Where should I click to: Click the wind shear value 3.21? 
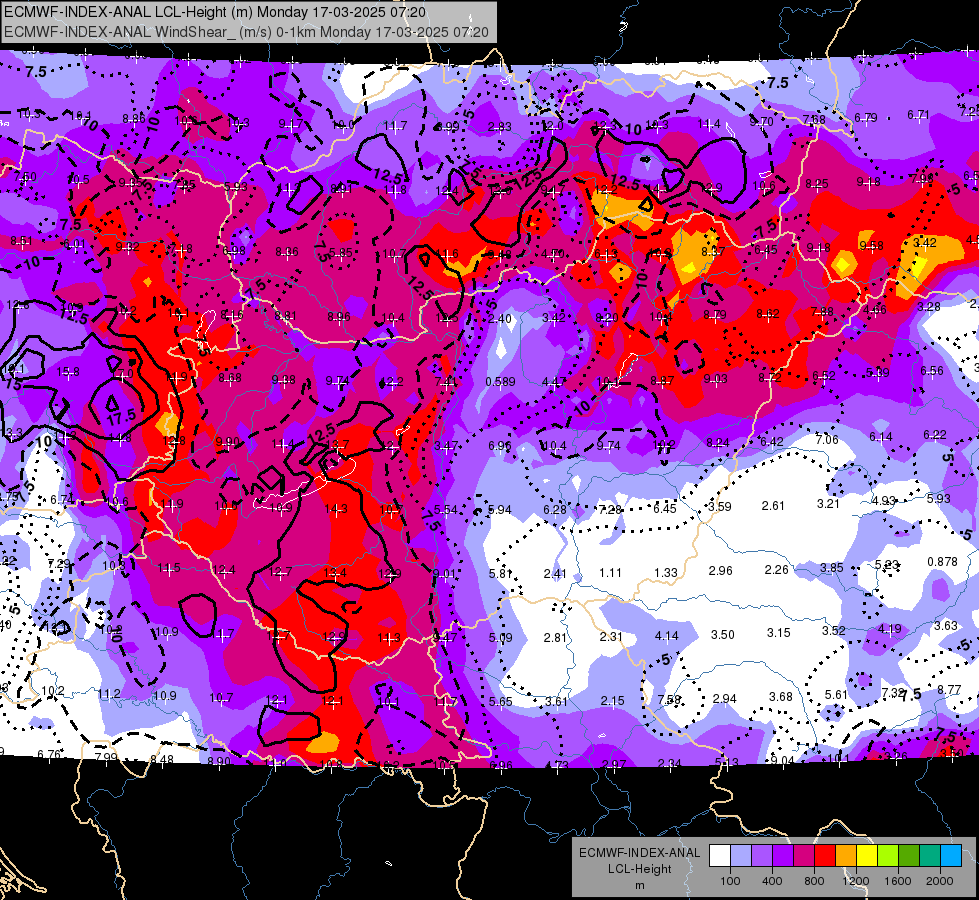pyautogui.click(x=828, y=503)
